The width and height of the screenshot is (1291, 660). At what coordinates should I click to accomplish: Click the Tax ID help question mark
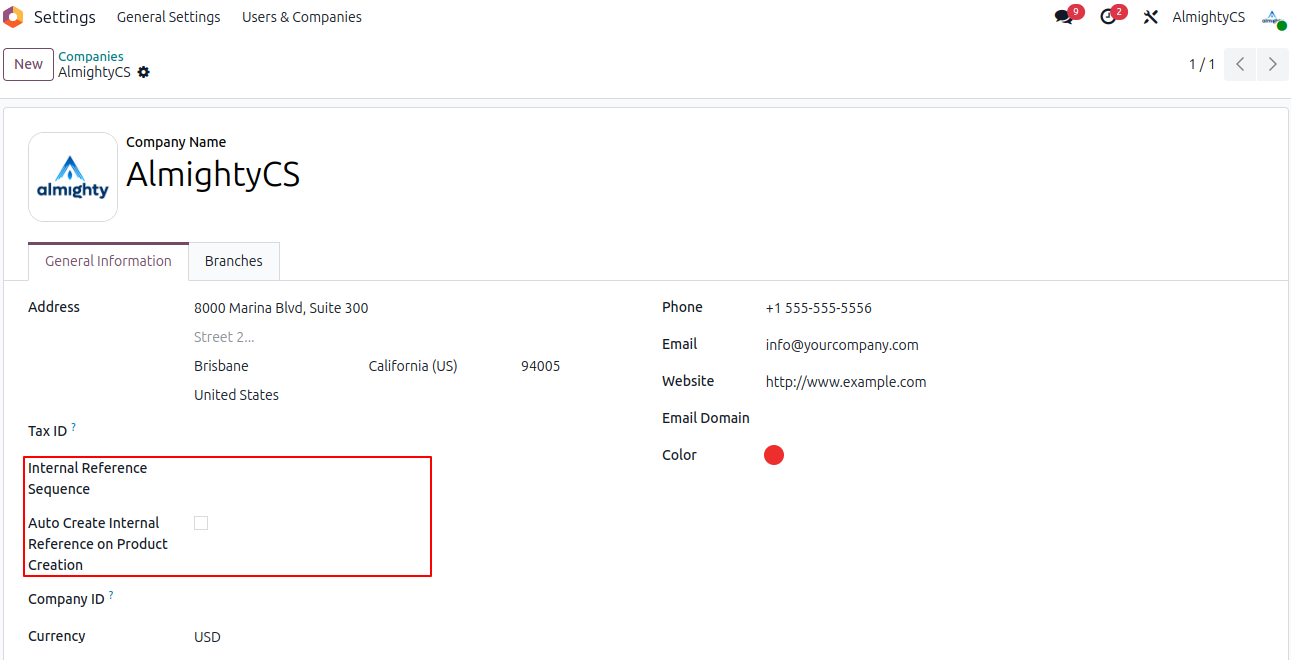click(73, 428)
